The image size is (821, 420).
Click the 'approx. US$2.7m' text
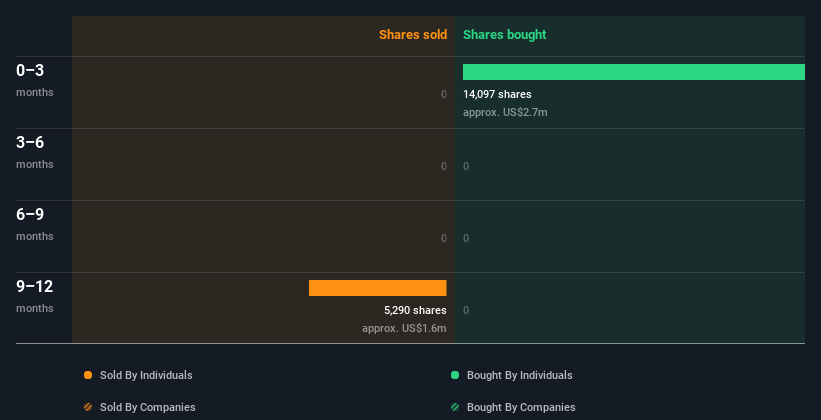[x=505, y=112]
